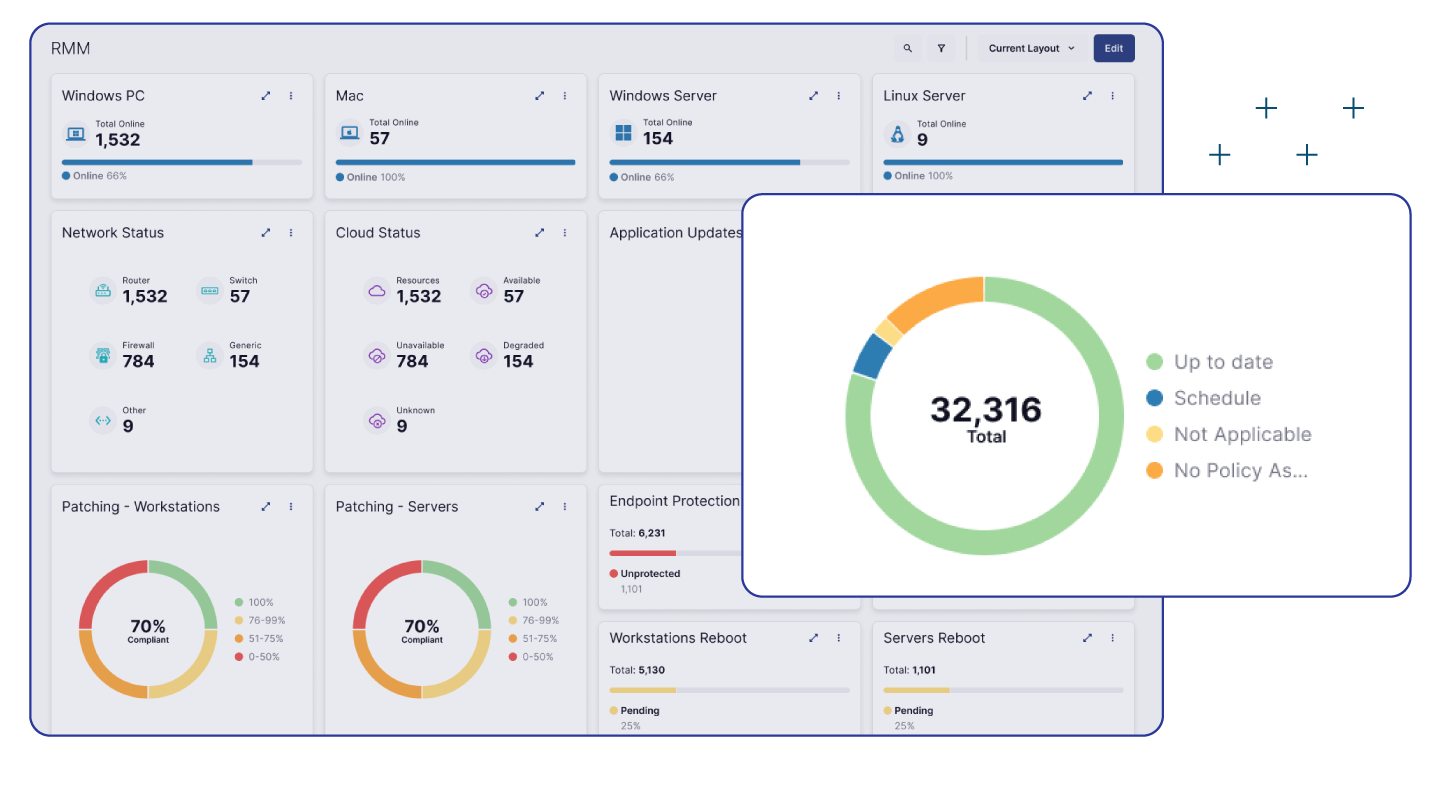Toggle the Not Applicable legend item
Viewport: 1441px width, 801px height.
1241,434
